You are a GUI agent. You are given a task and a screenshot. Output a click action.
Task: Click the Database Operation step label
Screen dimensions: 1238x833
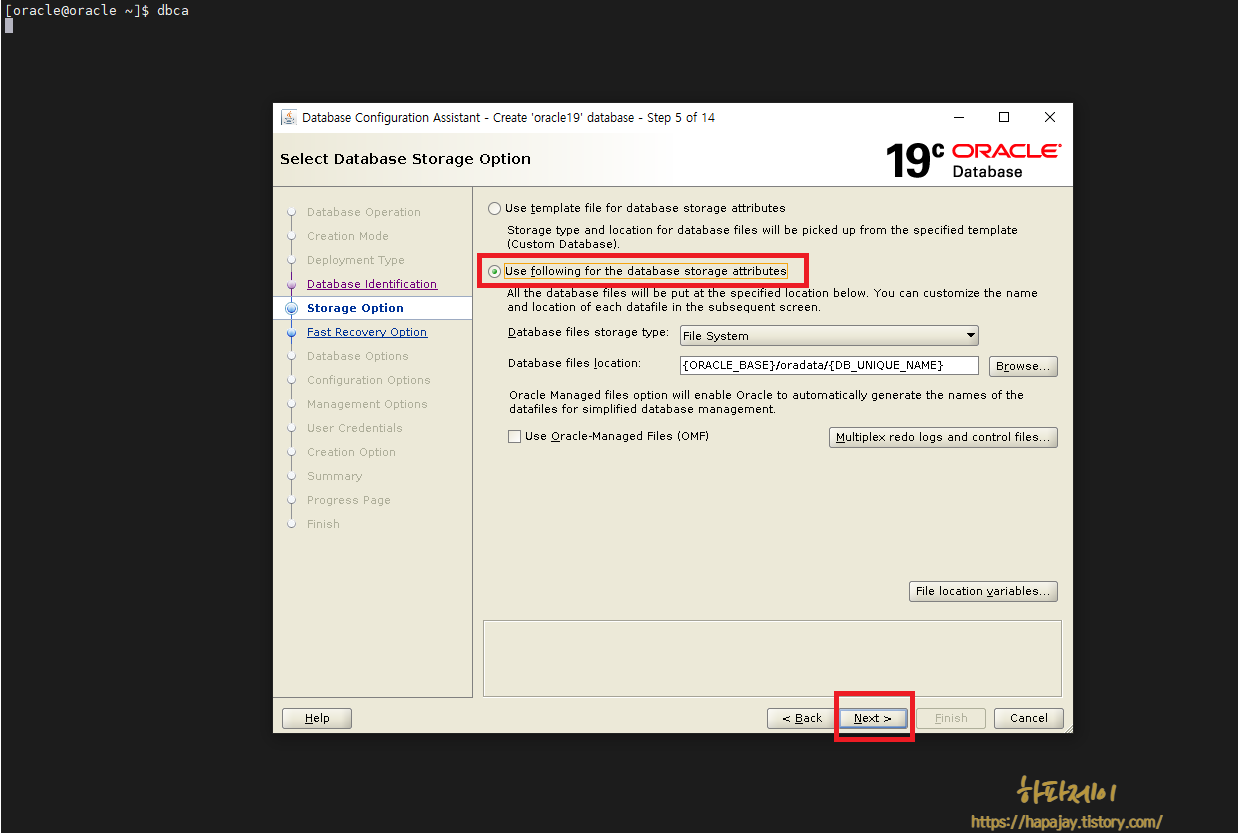point(364,212)
